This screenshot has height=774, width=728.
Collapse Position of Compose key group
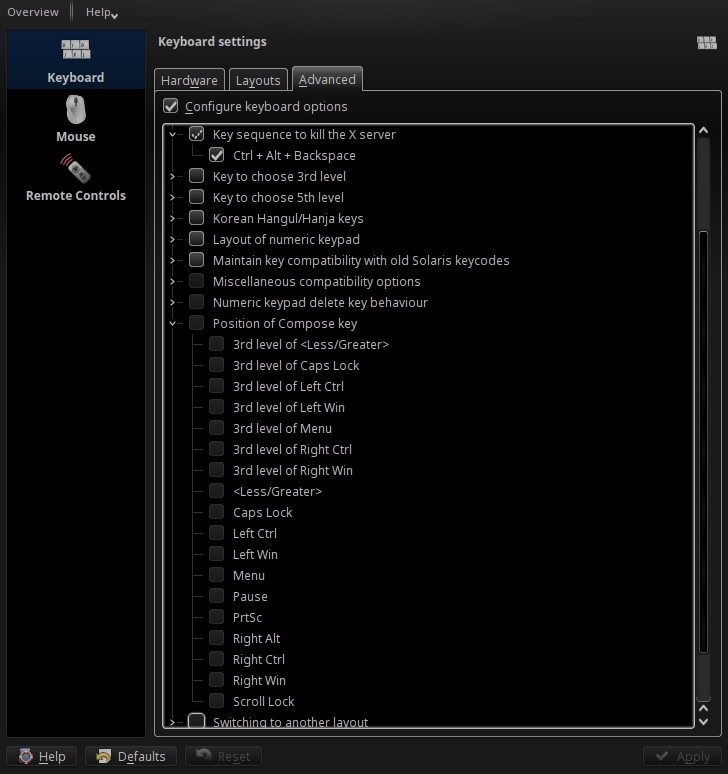[172, 323]
